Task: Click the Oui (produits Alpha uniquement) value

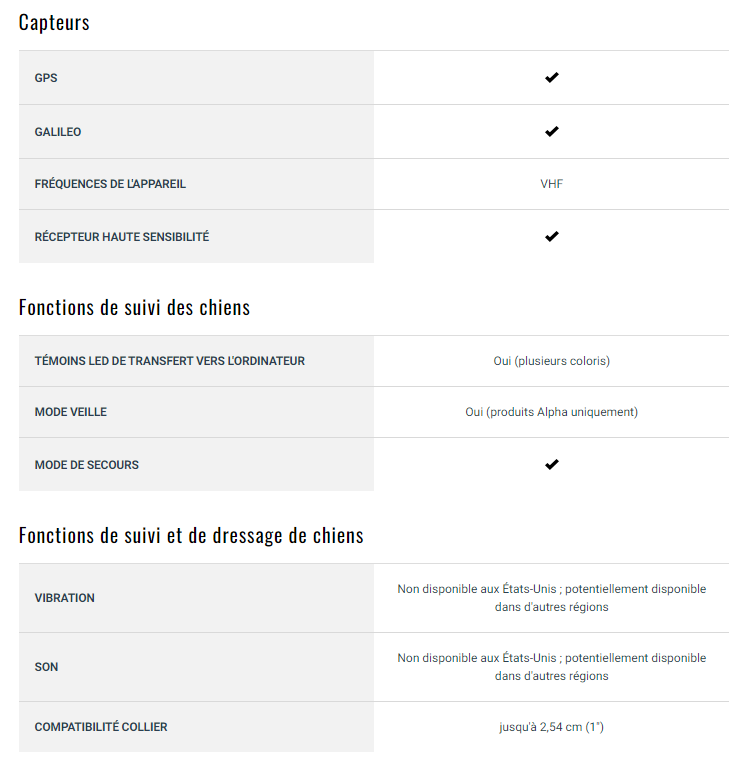Action: [x=551, y=412]
